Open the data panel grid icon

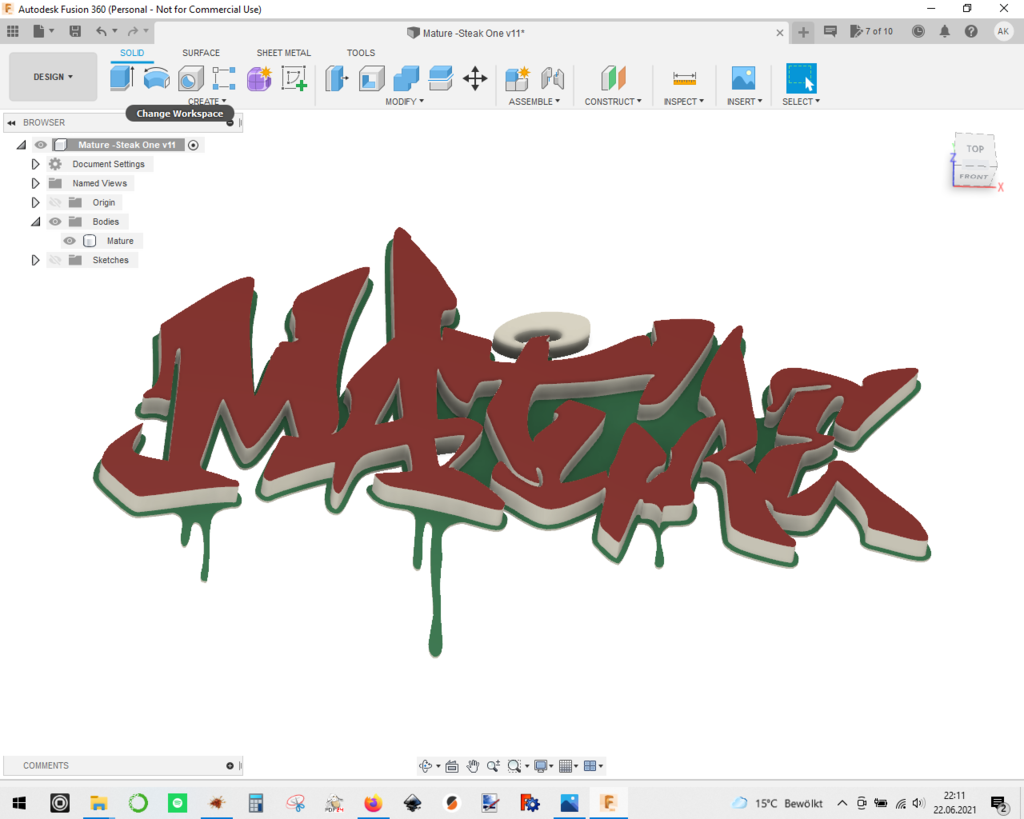pyautogui.click(x=12, y=31)
